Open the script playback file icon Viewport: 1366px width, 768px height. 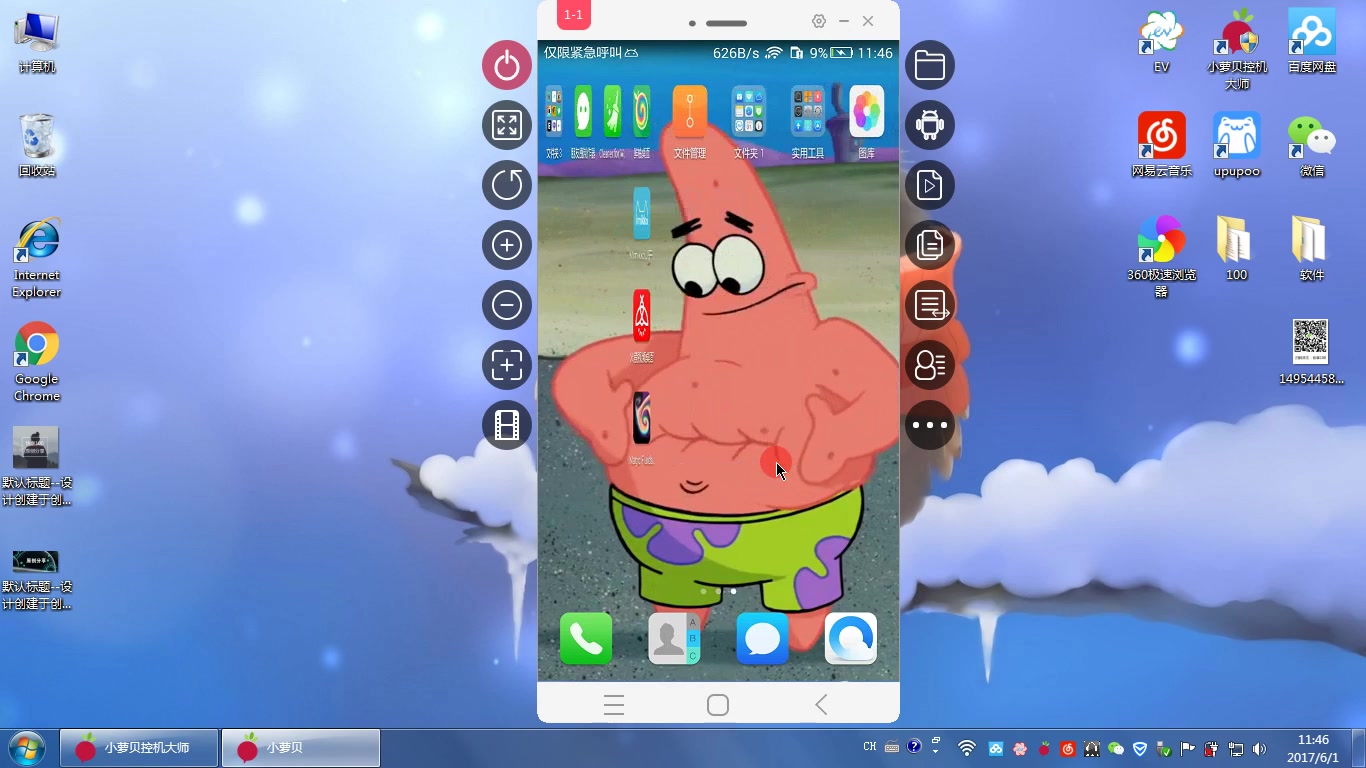(930, 185)
